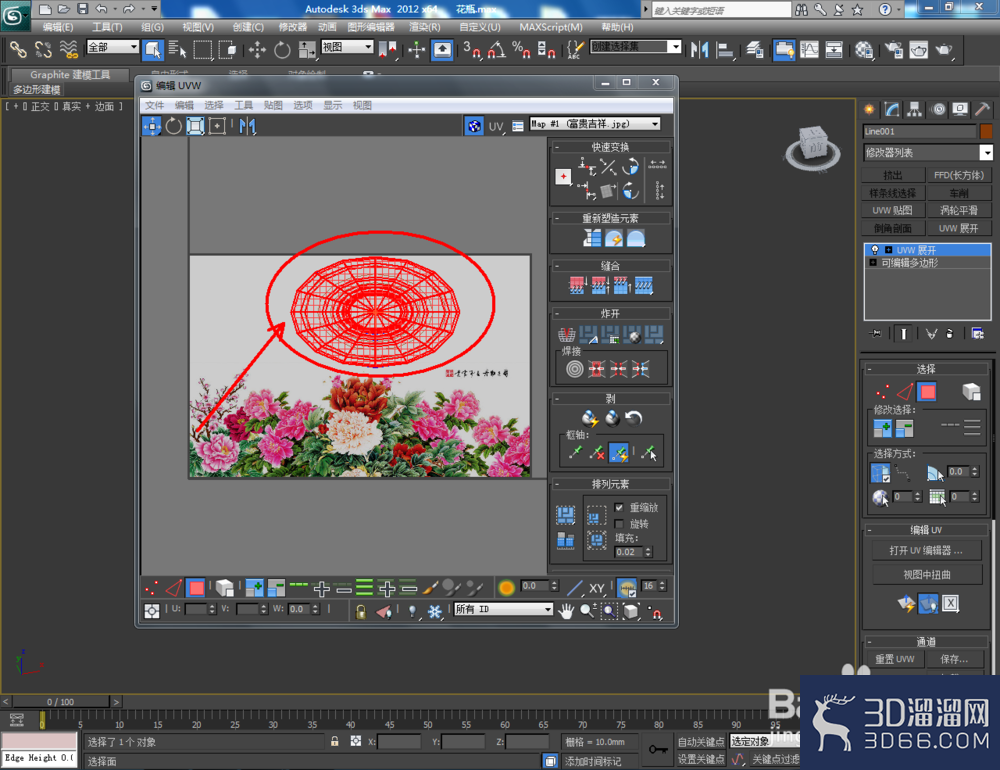Click the pack custom icon in 排列元素
Screen dimensions: 1000x770
[x=566, y=514]
